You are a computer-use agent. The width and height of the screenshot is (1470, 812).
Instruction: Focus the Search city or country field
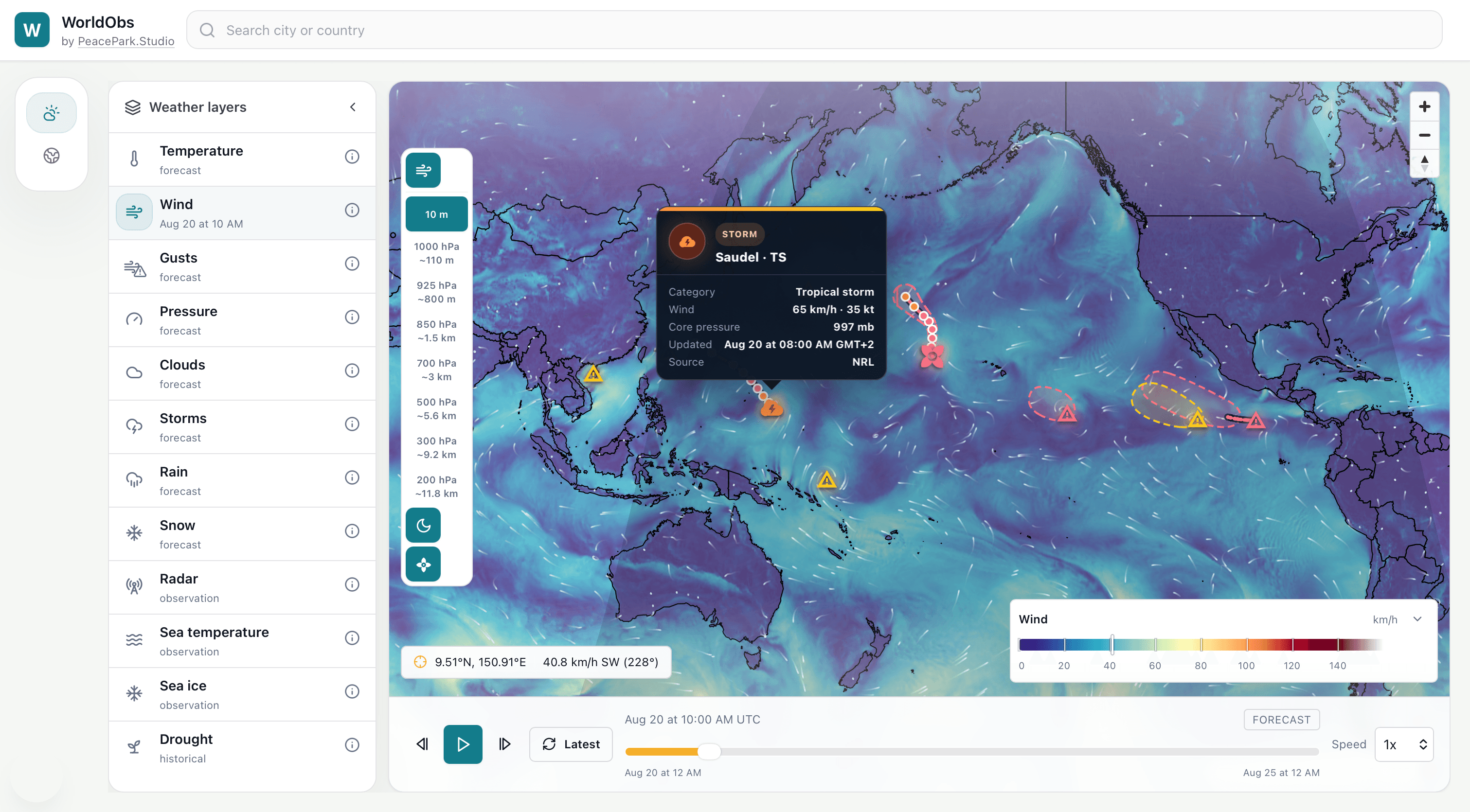(814, 30)
